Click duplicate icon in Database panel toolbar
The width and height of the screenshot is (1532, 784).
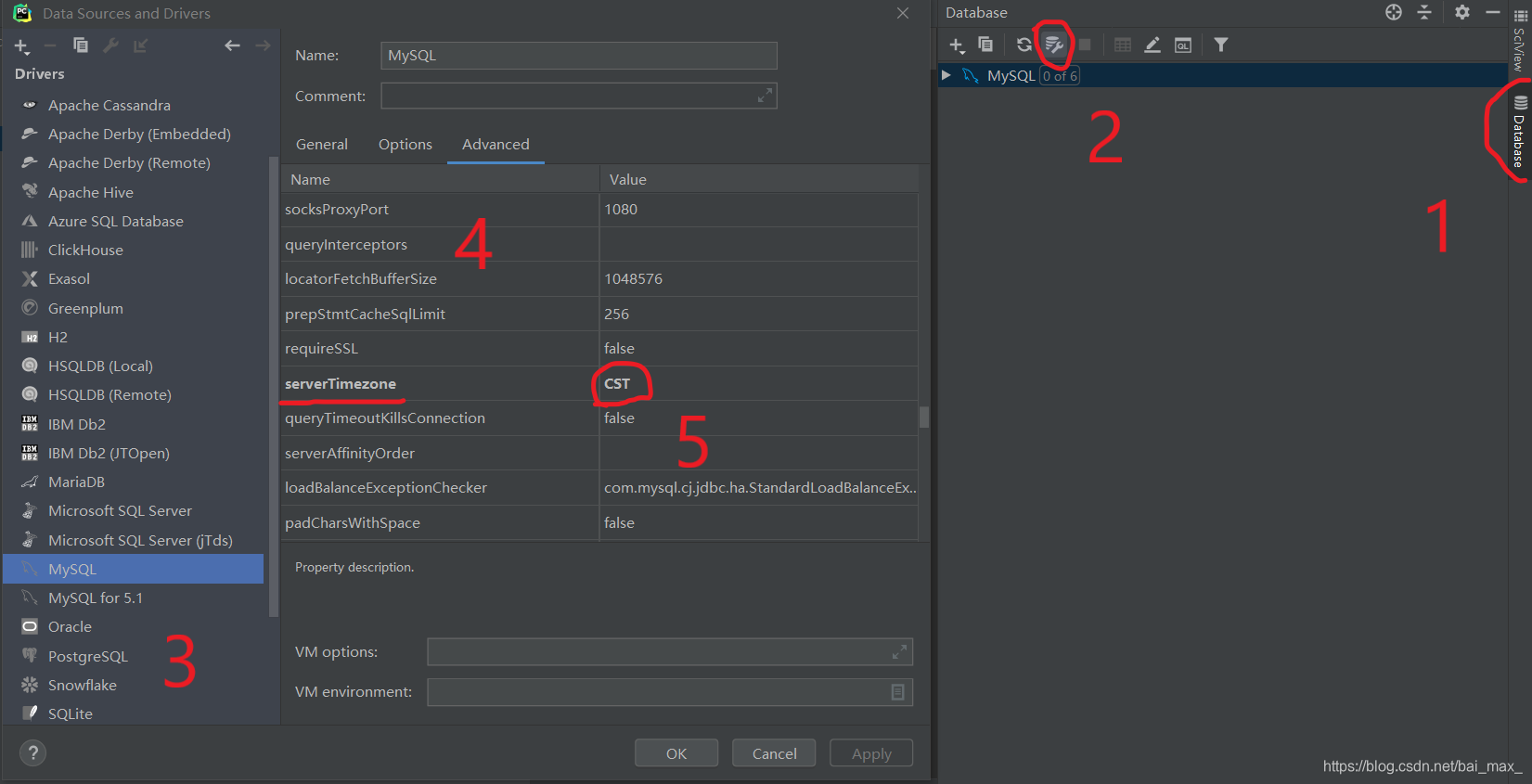[x=985, y=45]
